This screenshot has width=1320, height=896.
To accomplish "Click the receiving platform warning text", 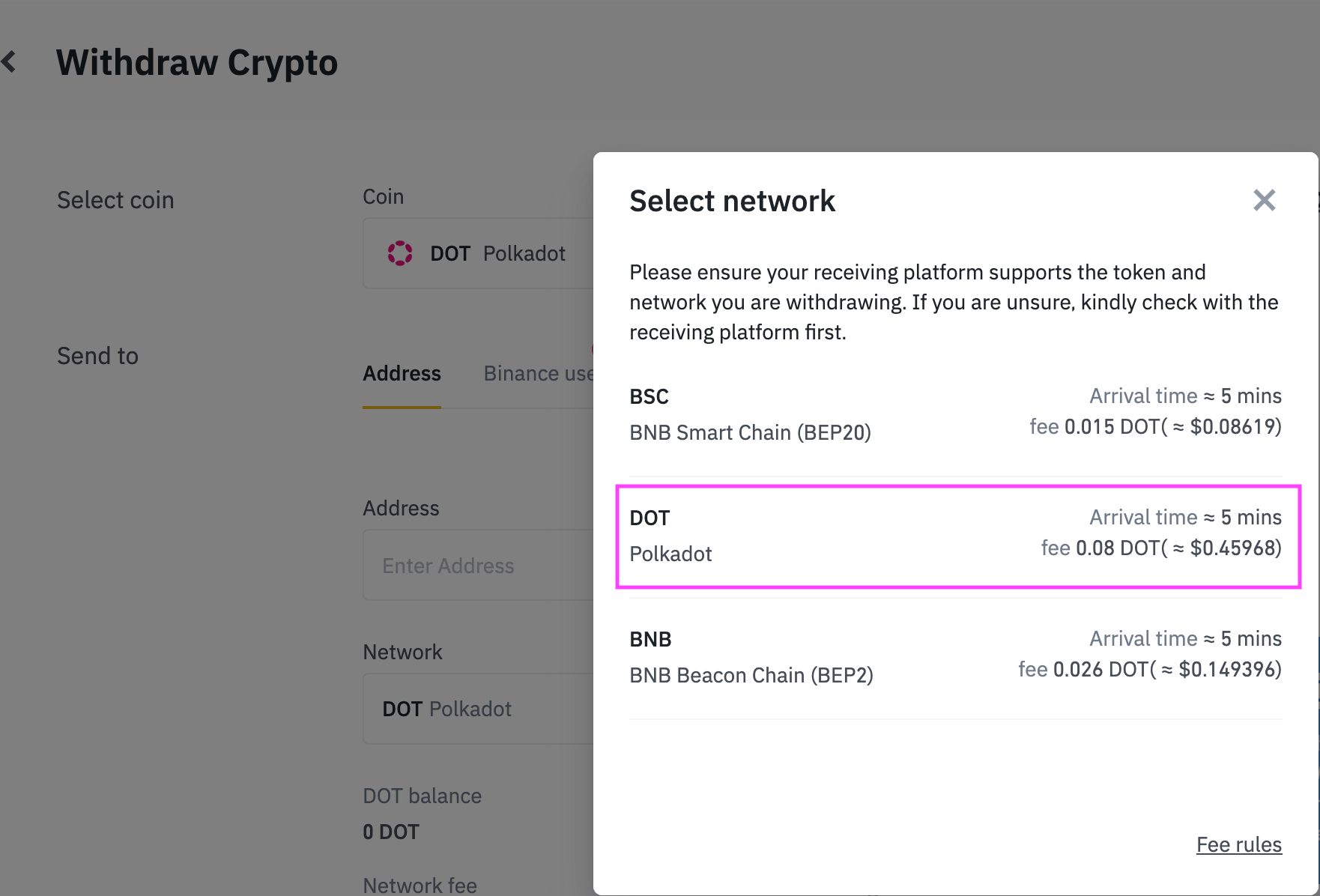I will coord(953,302).
